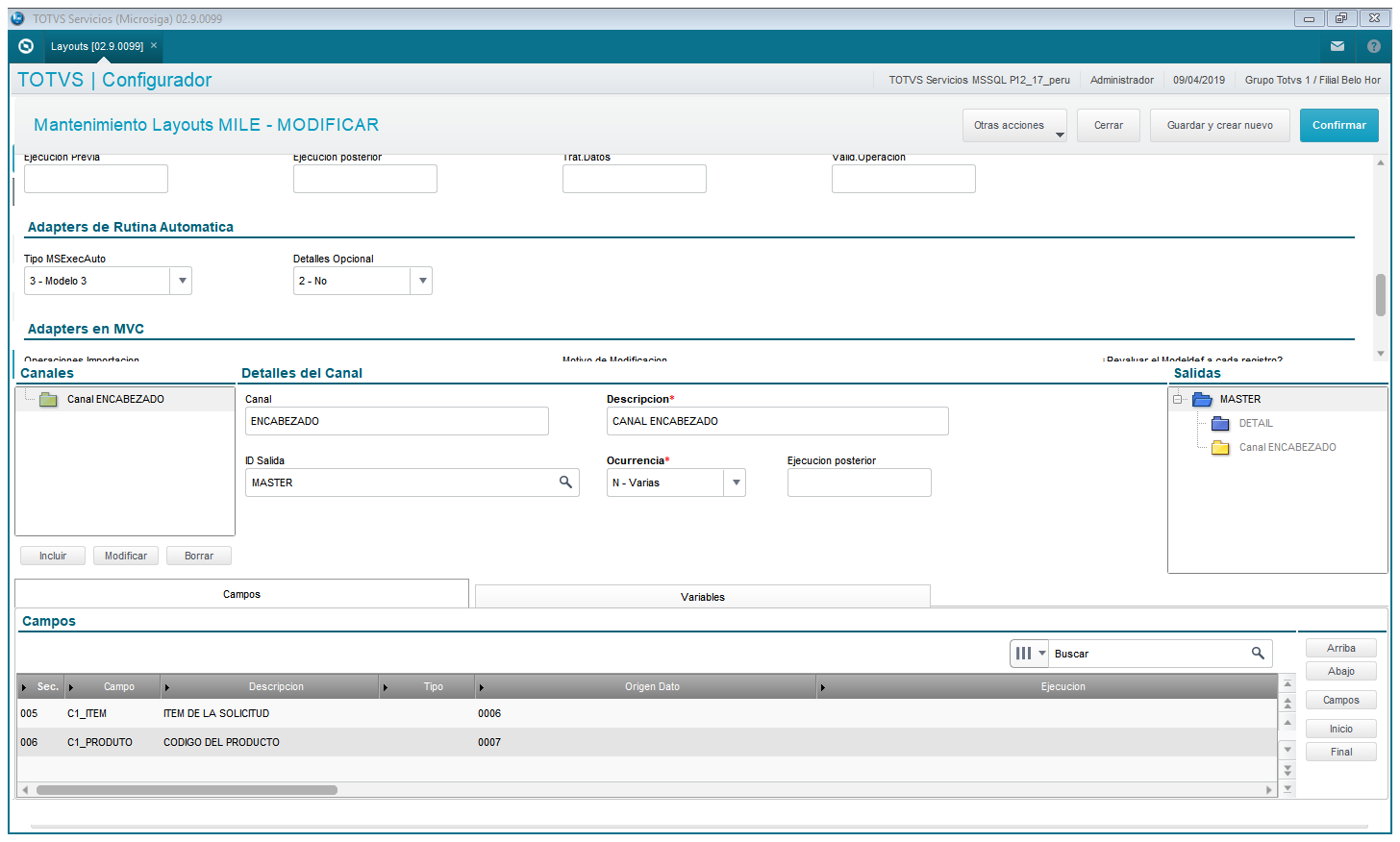Screen dimensions: 1400x842
Task: Select the DETAIL node in Salidas
Action: [x=1256, y=423]
